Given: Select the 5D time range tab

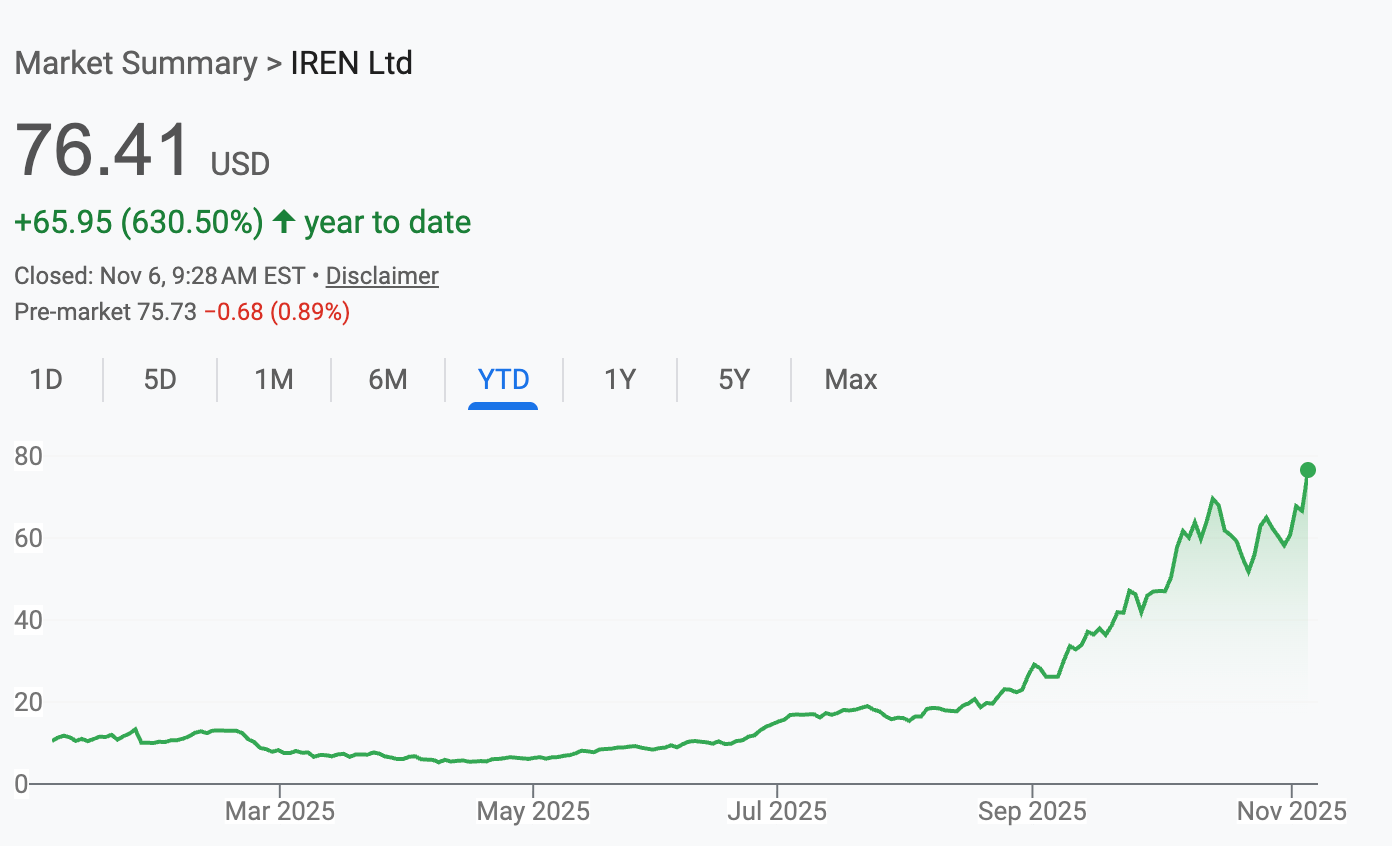Looking at the screenshot, I should 160,380.
